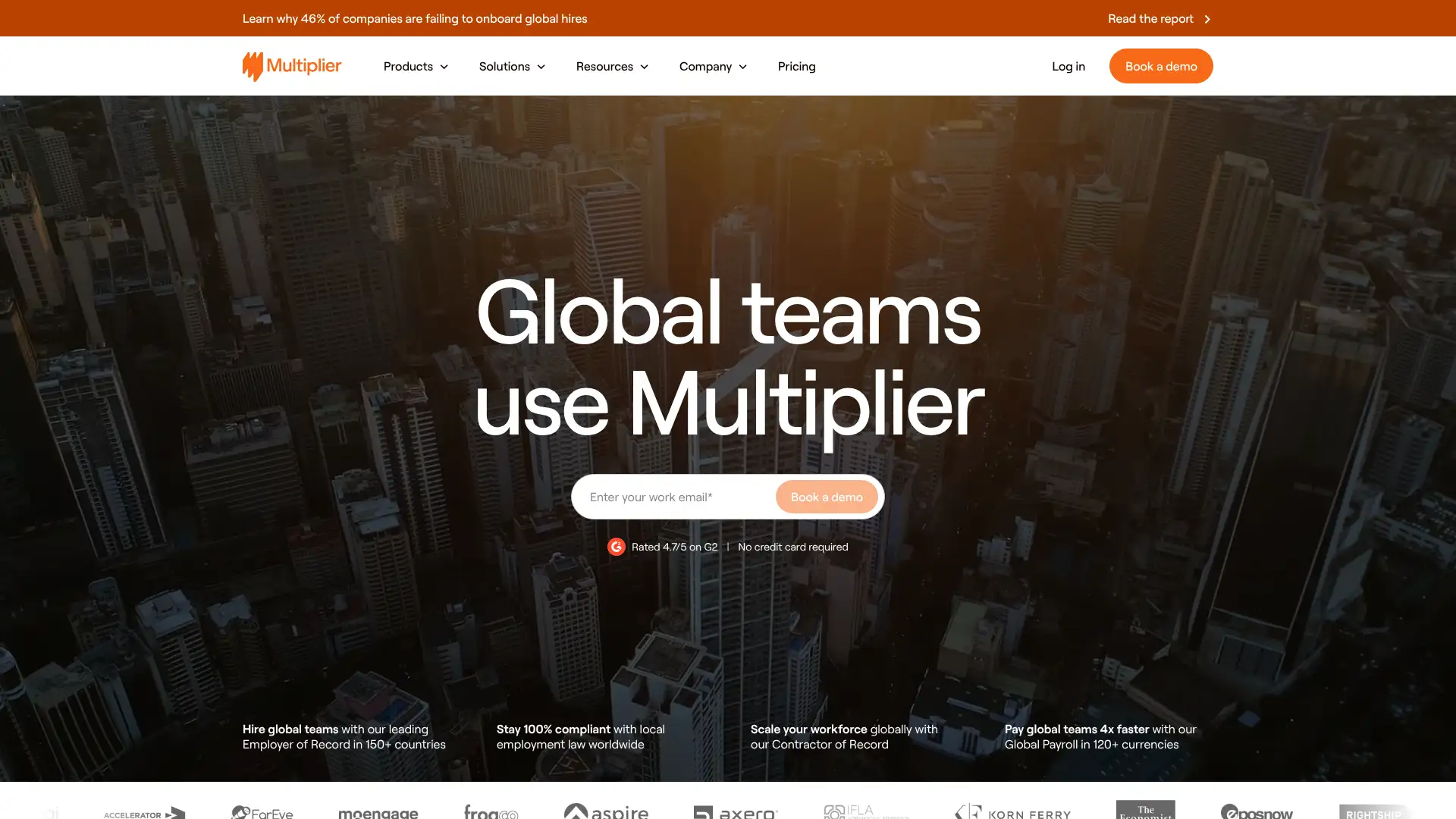Focus the work email input field
The width and height of the screenshot is (1456, 819).
click(x=673, y=497)
